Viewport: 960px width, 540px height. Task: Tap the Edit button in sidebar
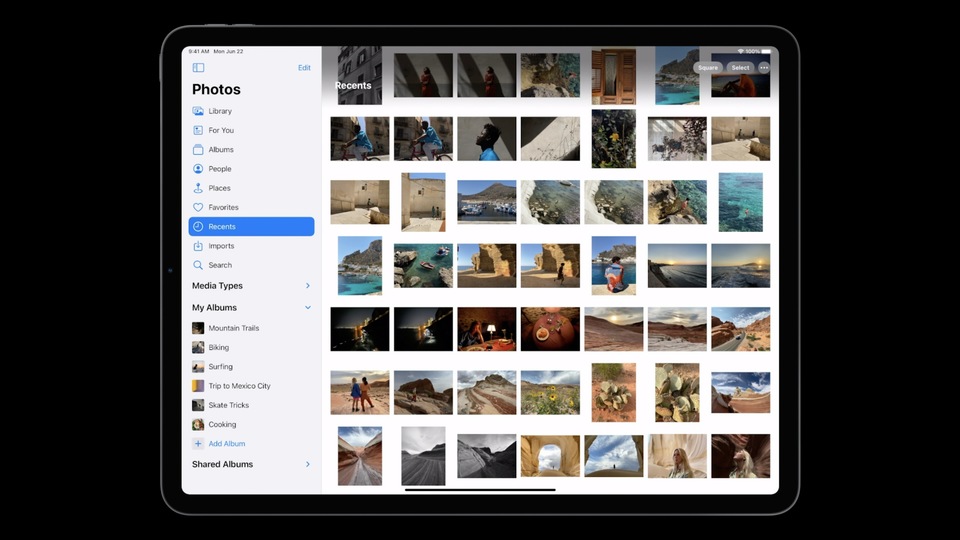[x=304, y=68]
